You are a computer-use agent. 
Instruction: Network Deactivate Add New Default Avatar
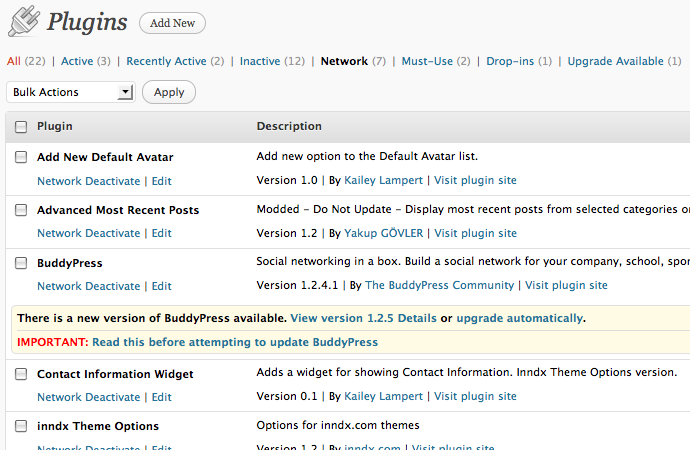tap(88, 181)
